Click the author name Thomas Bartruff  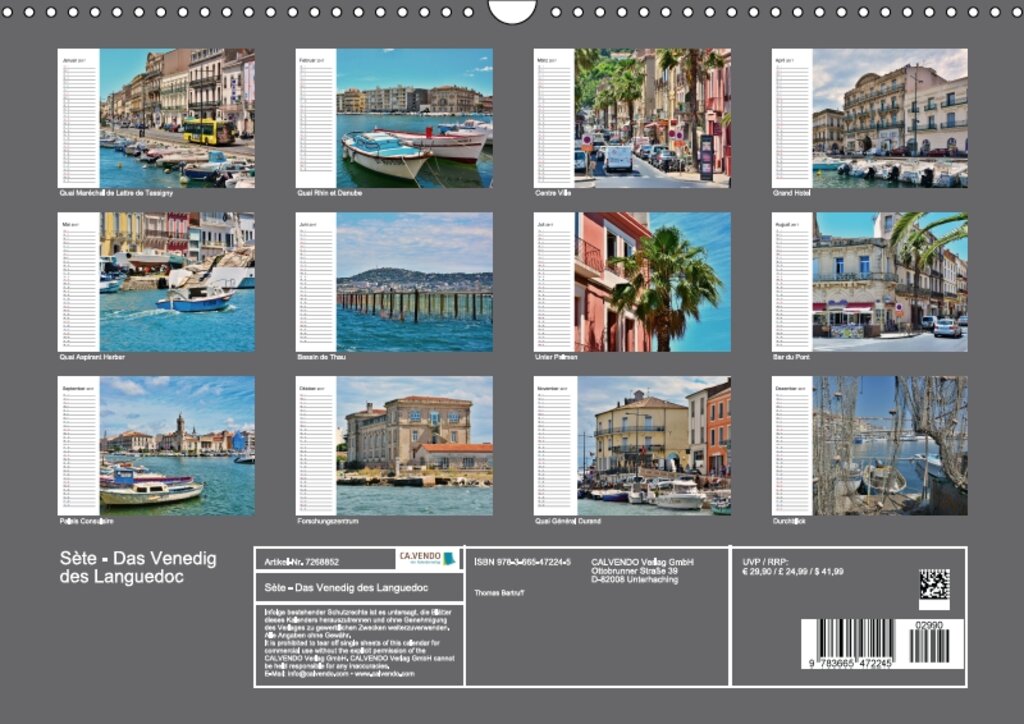499,593
